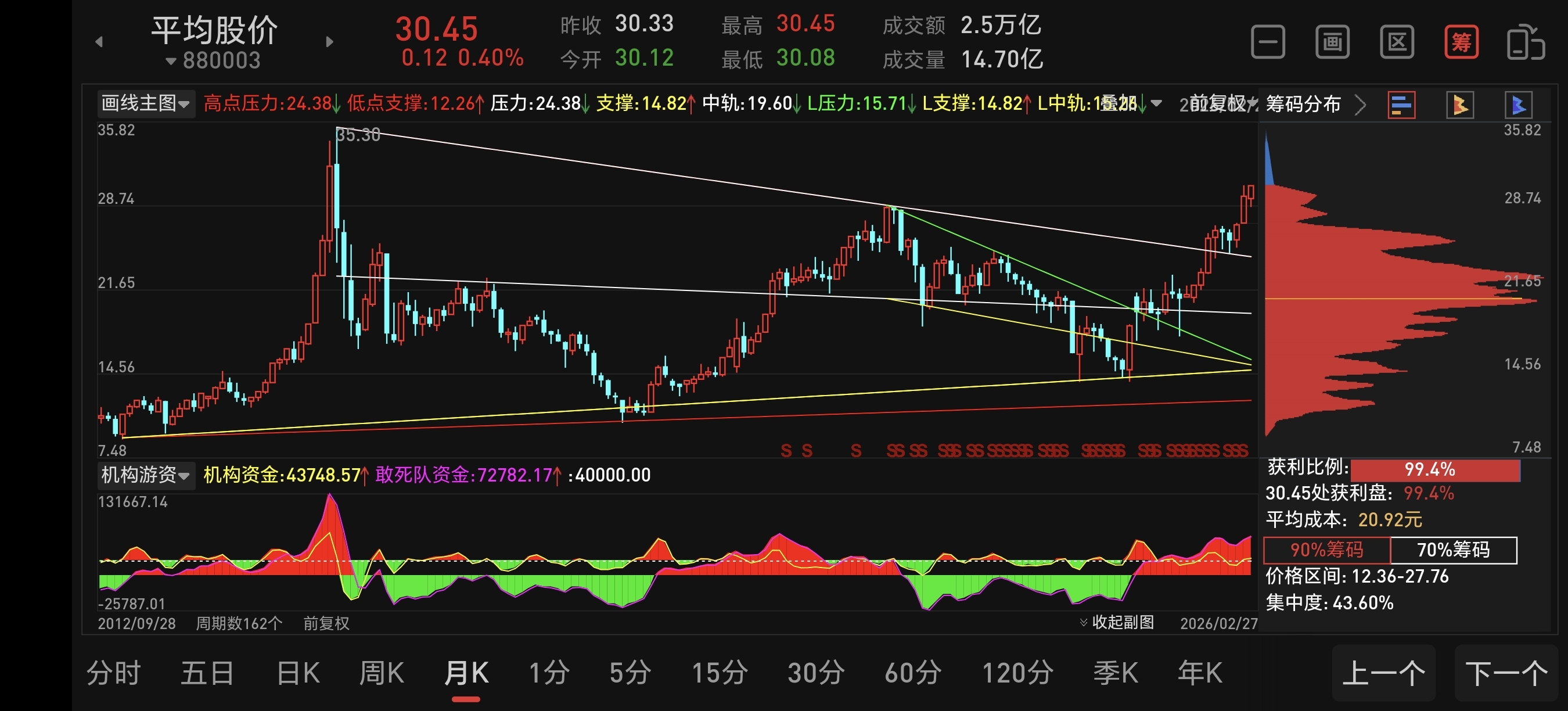Switch to the 周K tab

tap(381, 673)
